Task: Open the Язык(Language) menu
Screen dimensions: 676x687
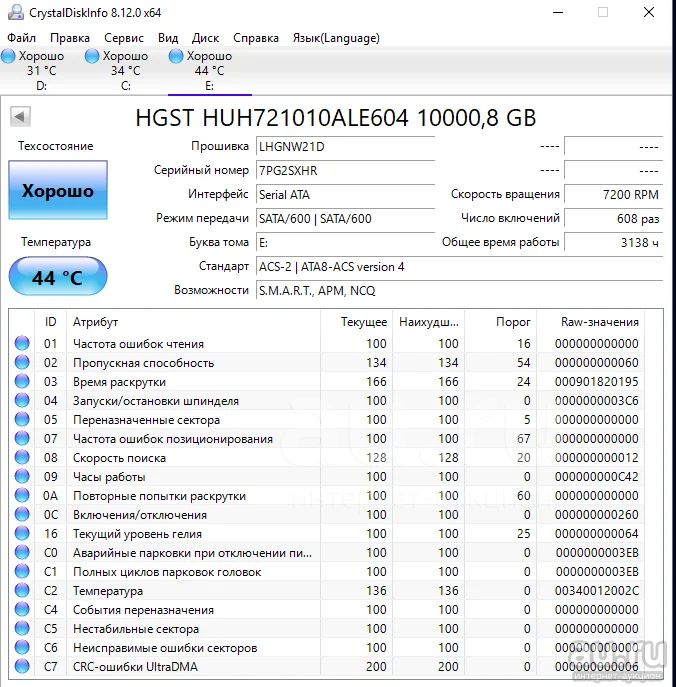Action: click(x=336, y=38)
